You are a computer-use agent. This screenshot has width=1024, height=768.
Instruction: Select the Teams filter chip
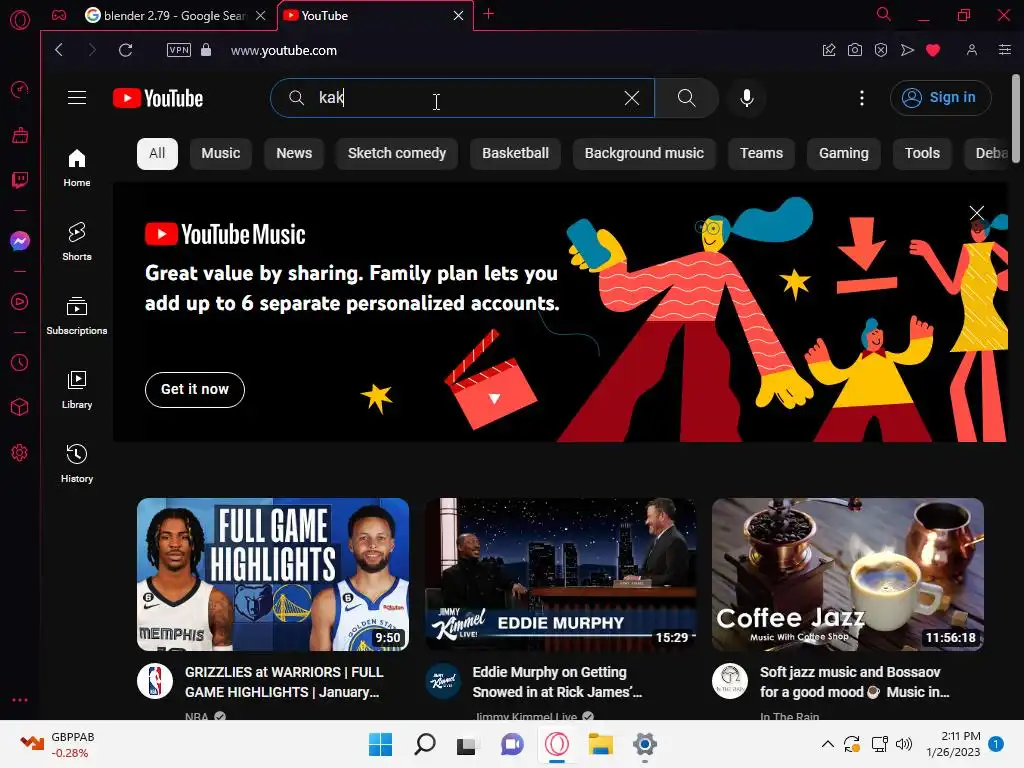point(761,153)
